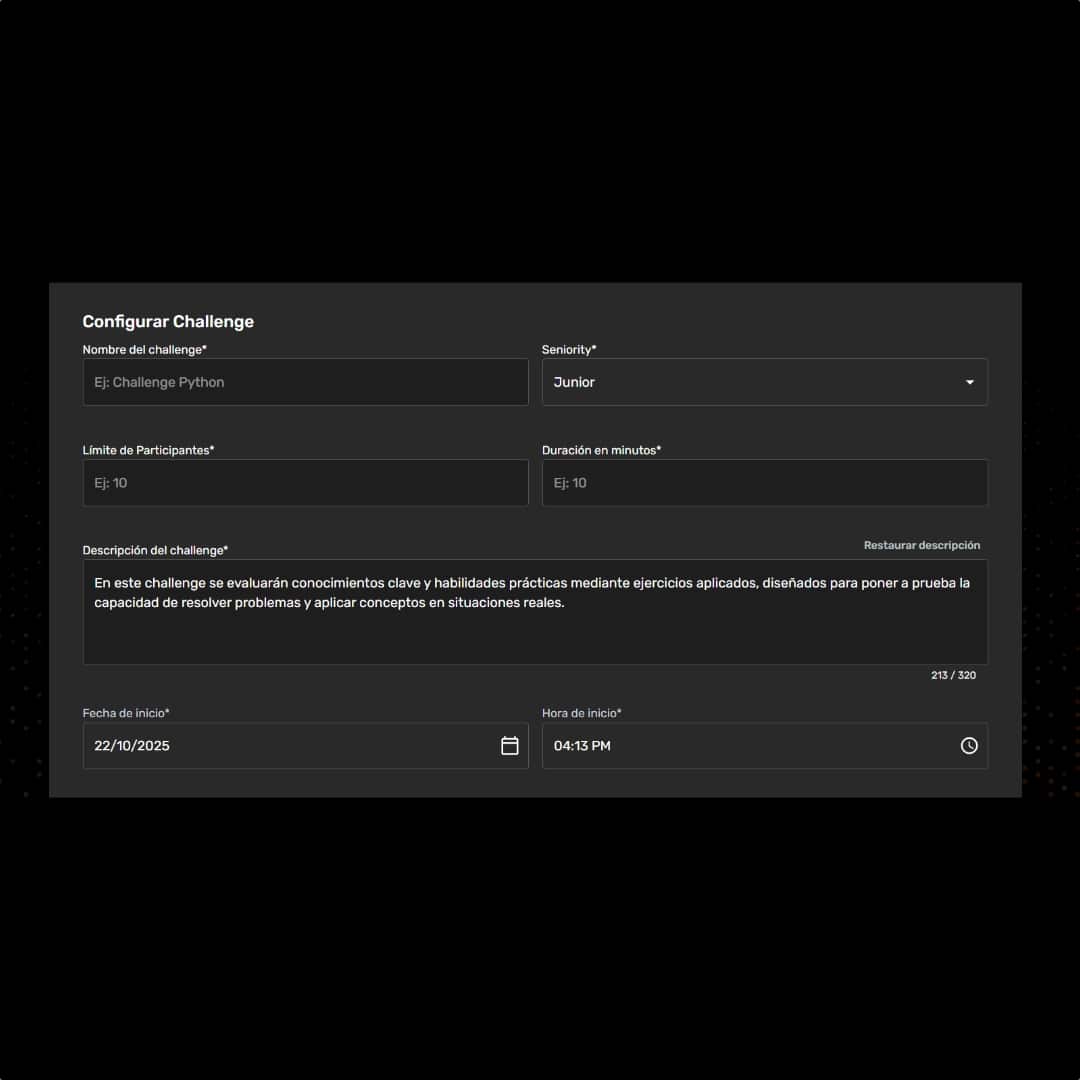Click into Límite de Participantes input
The height and width of the screenshot is (1080, 1080).
305,483
